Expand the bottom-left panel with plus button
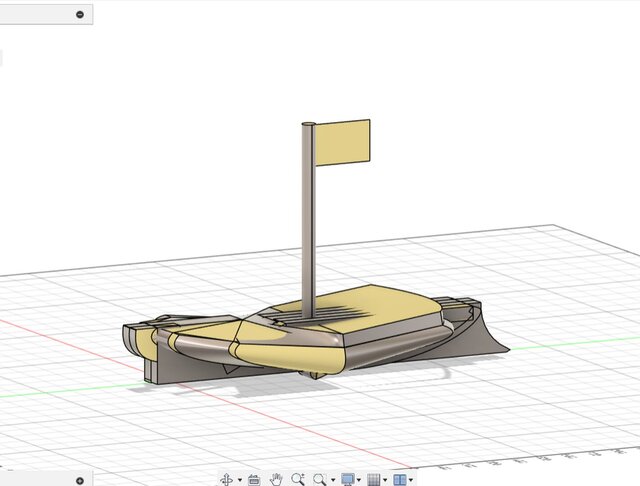 pyautogui.click(x=80, y=480)
